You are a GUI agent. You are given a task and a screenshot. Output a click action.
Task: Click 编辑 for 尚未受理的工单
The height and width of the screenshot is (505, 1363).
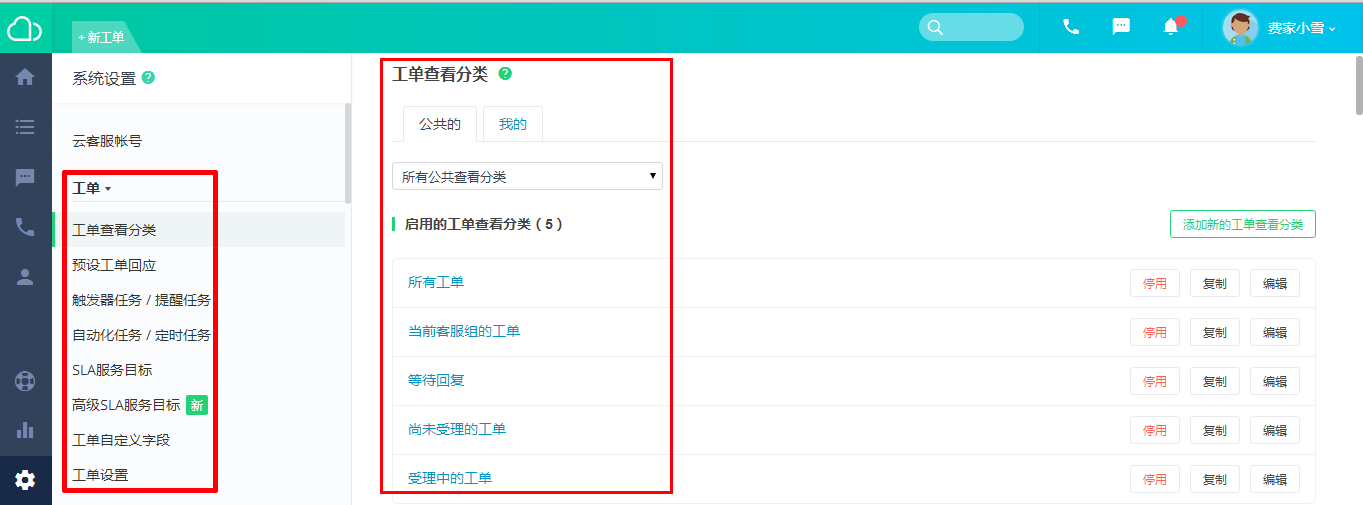tap(1275, 430)
